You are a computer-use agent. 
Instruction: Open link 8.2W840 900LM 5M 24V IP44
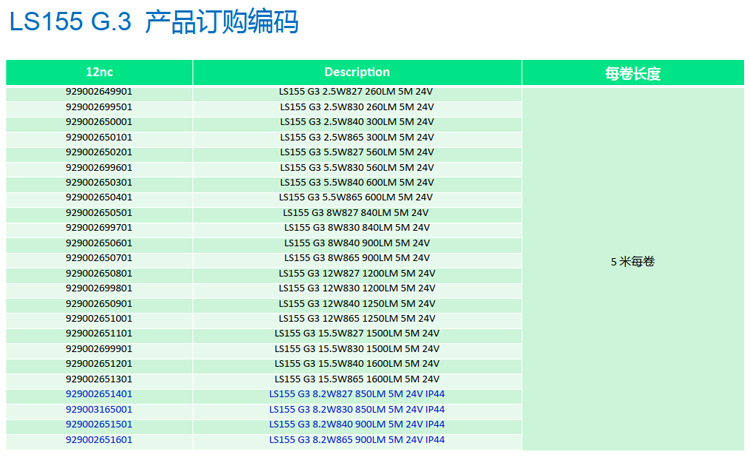tap(357, 424)
